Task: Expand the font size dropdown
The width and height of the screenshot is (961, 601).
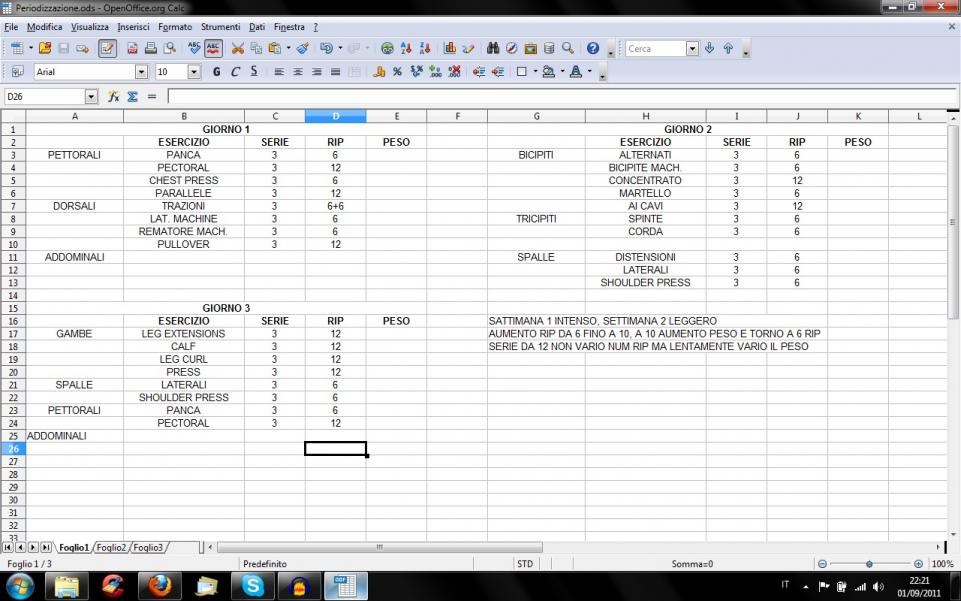Action: [194, 72]
